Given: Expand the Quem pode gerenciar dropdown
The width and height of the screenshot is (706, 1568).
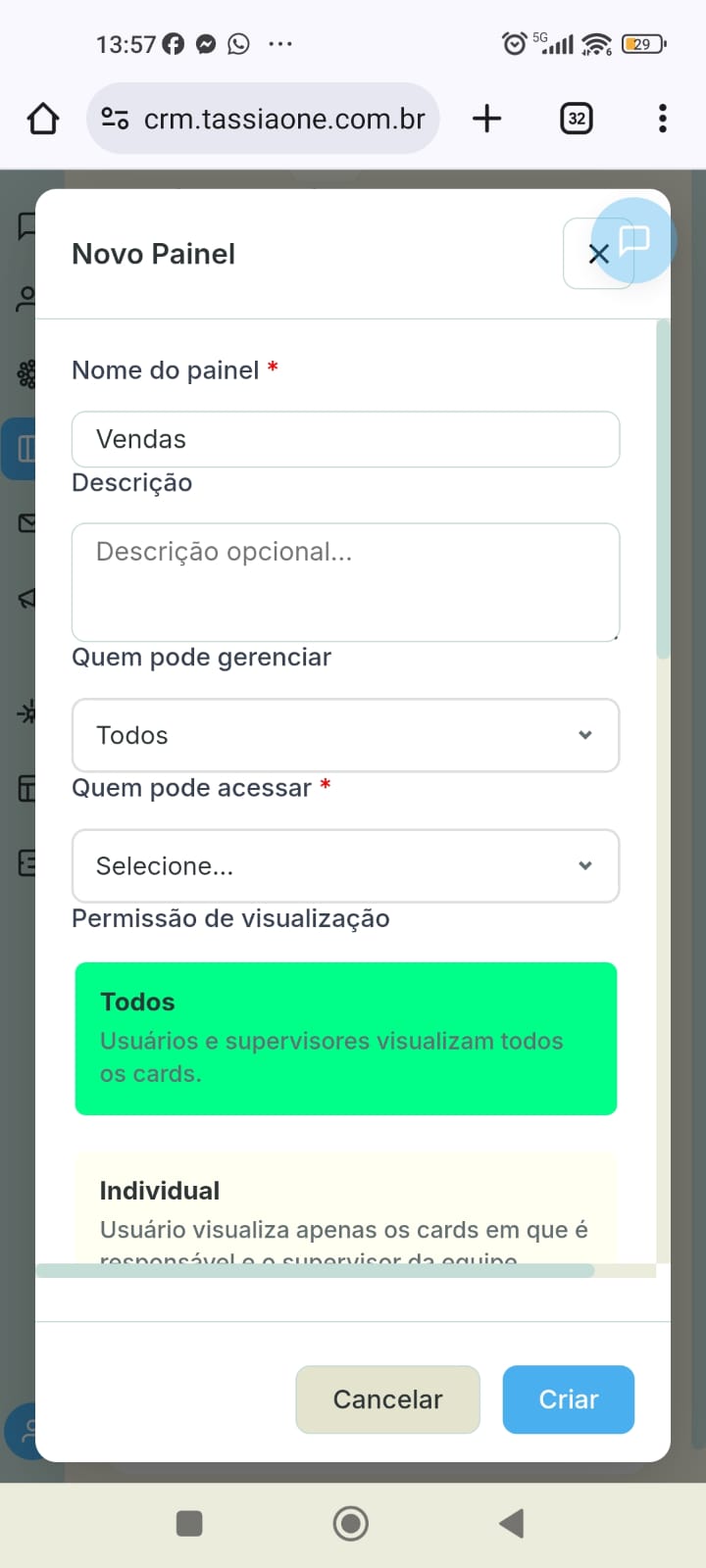Looking at the screenshot, I should pyautogui.click(x=345, y=735).
